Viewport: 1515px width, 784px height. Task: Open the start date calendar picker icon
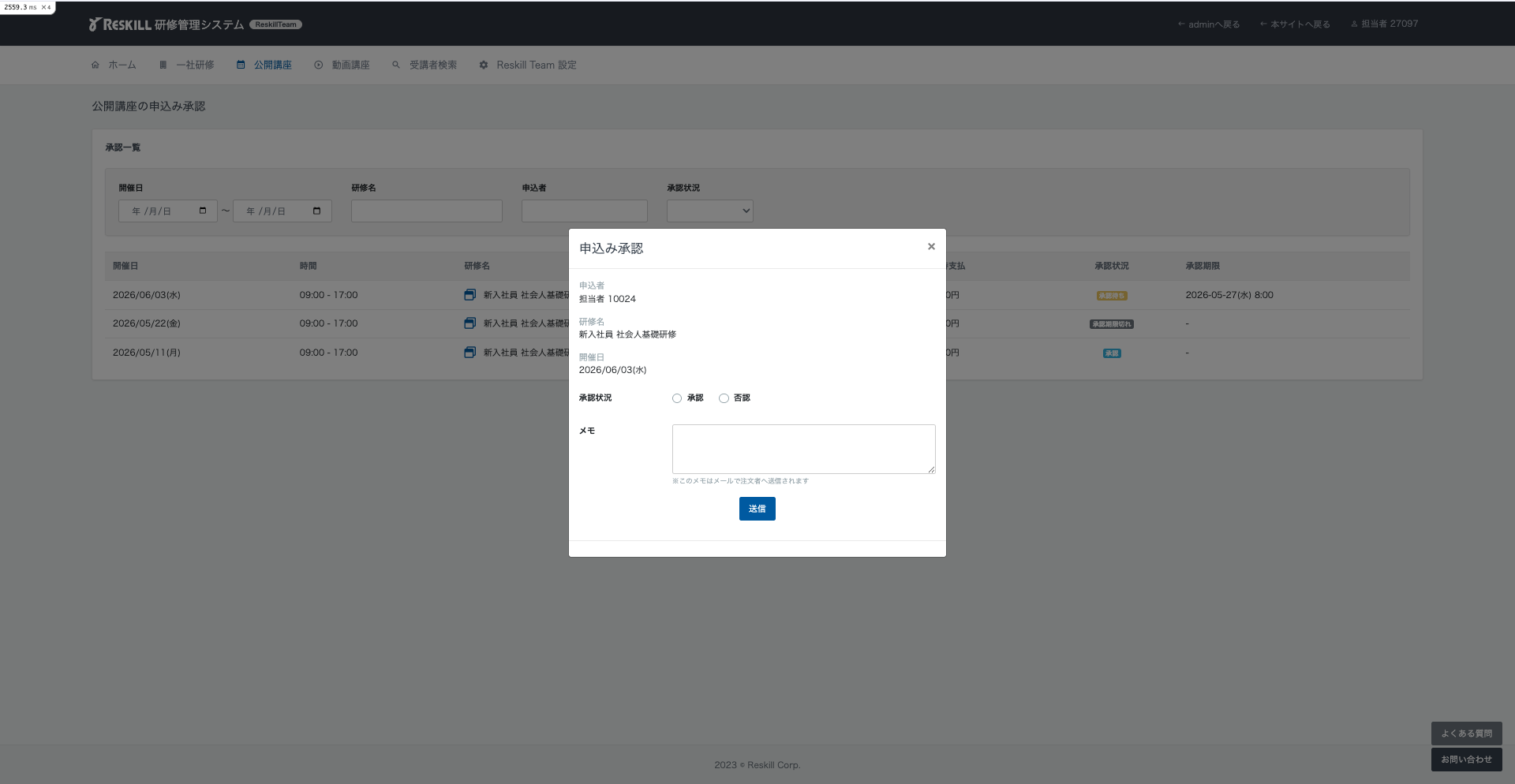point(203,211)
